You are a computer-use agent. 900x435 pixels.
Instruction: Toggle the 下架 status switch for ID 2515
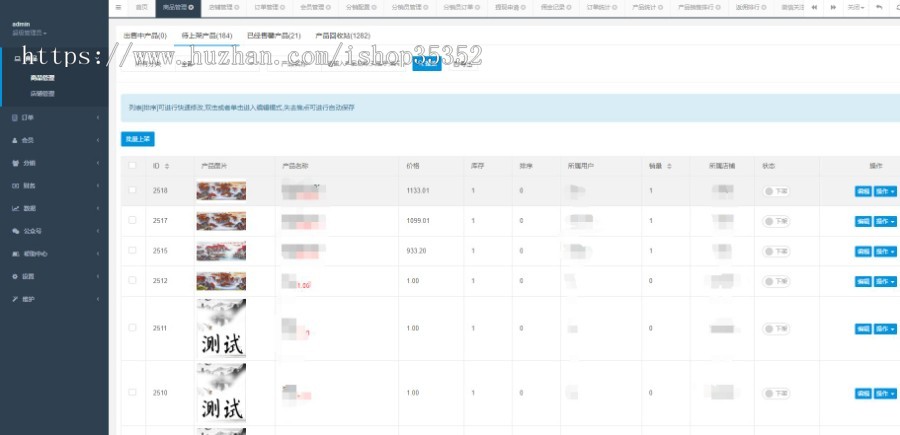(776, 251)
